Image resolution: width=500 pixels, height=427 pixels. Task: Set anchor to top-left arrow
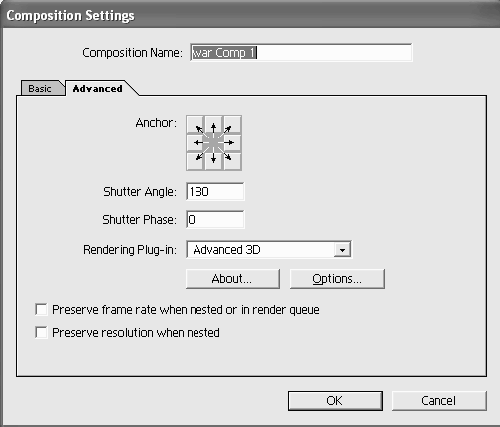(195, 125)
